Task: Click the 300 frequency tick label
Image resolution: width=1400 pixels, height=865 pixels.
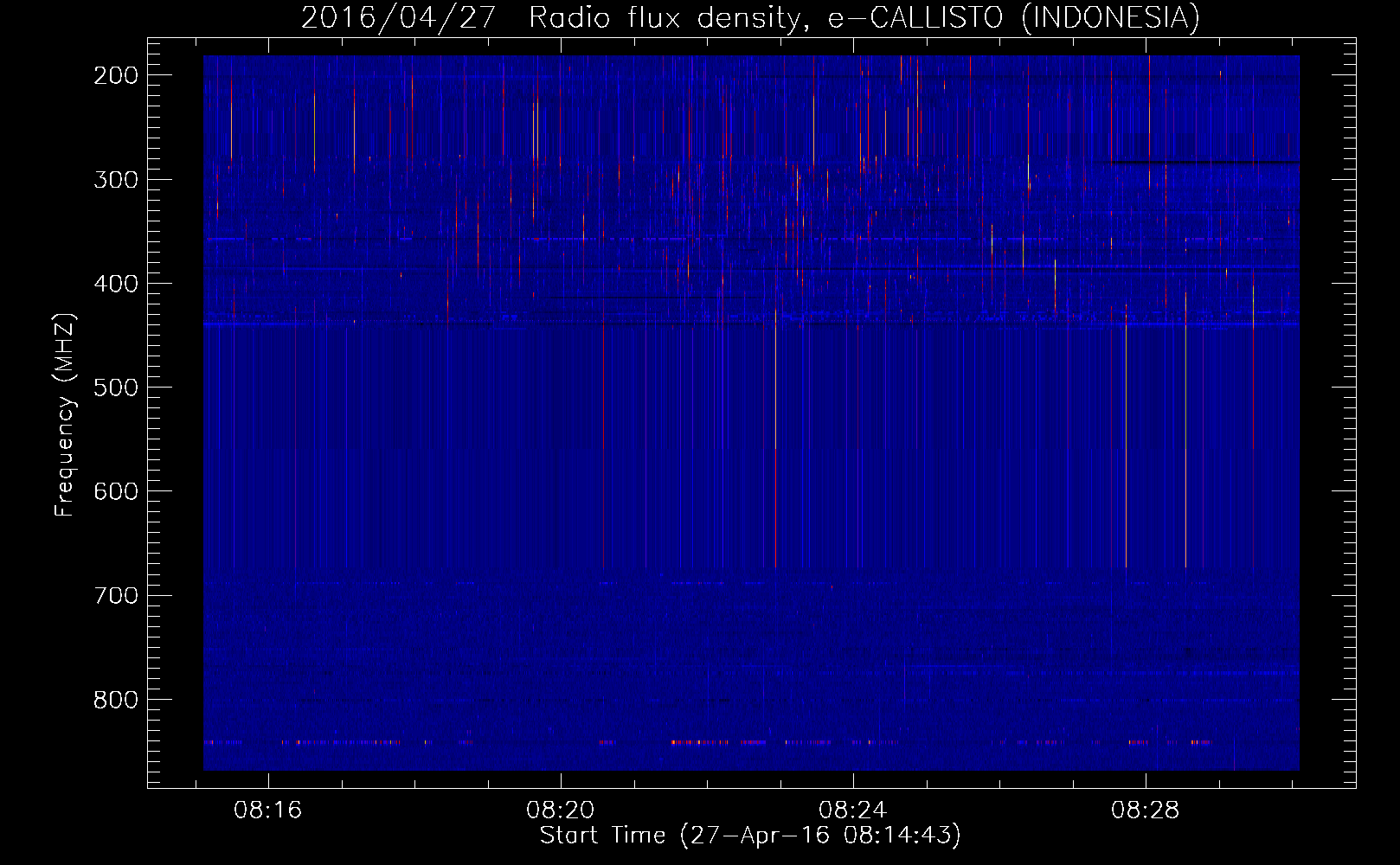Action: click(116, 180)
